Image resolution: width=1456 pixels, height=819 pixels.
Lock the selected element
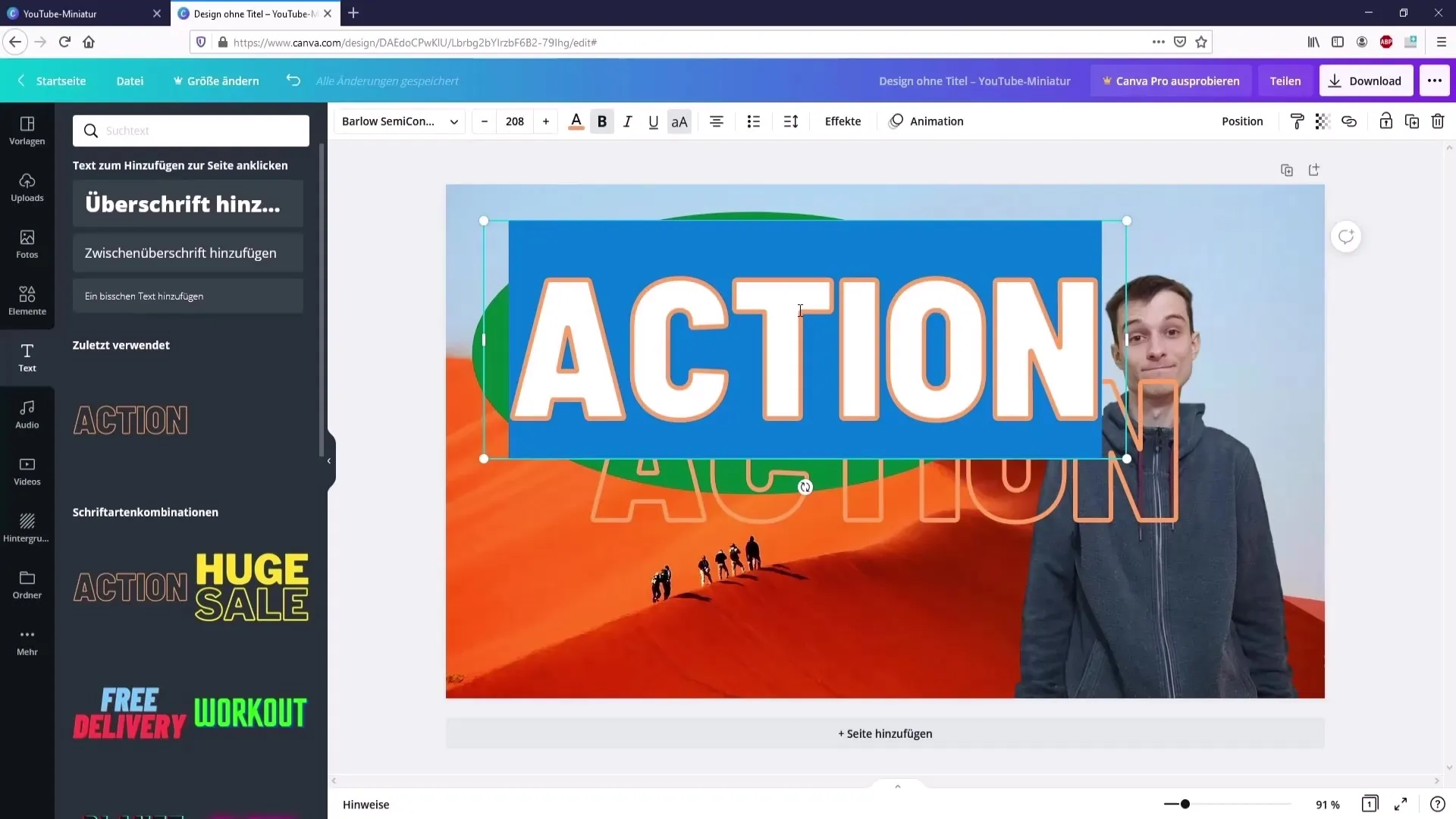point(1386,121)
